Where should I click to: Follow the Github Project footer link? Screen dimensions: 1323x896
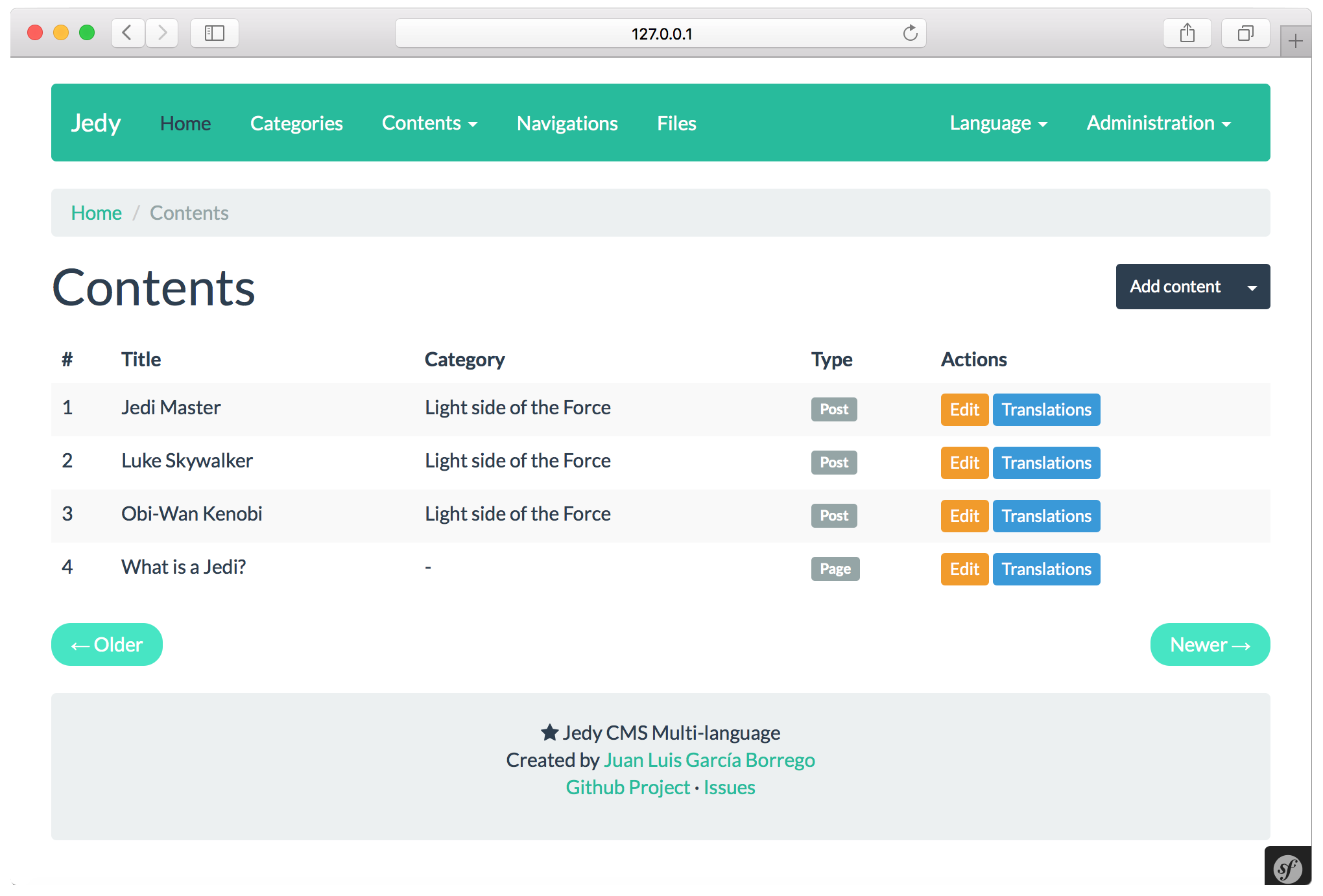click(x=627, y=787)
